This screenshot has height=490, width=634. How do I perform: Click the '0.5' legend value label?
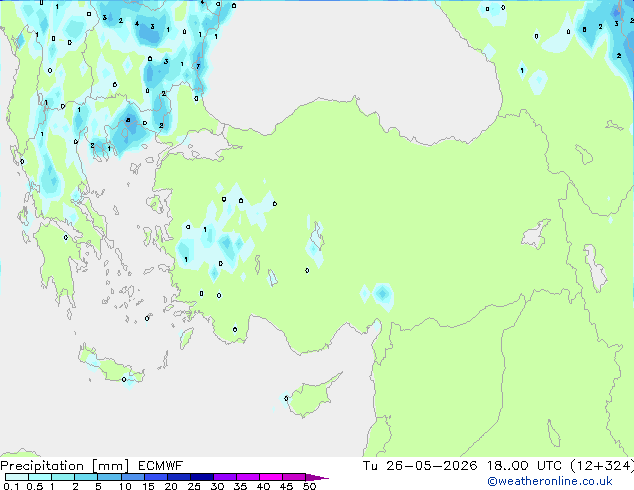pos(35,486)
